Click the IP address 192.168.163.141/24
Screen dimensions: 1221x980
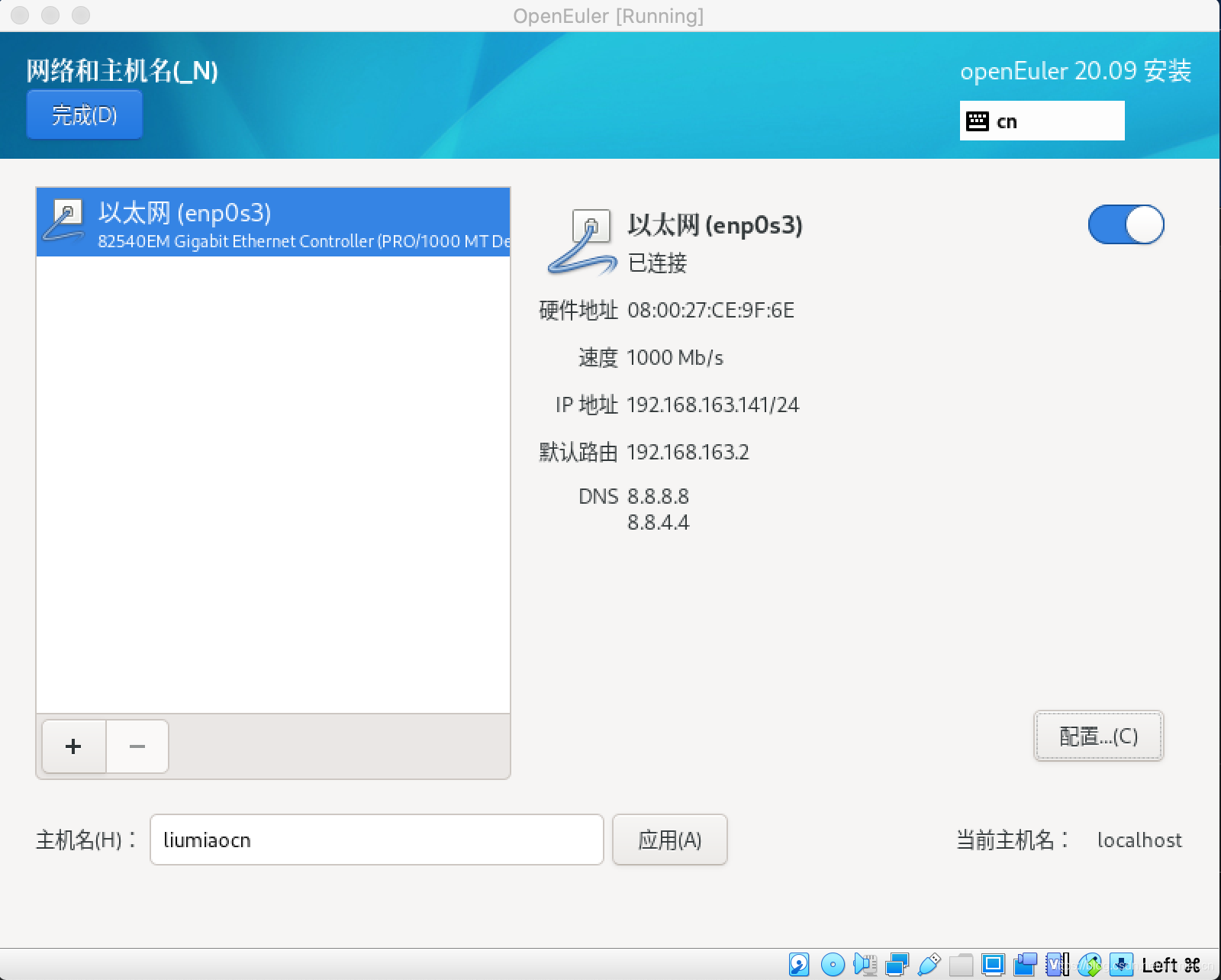click(x=713, y=405)
